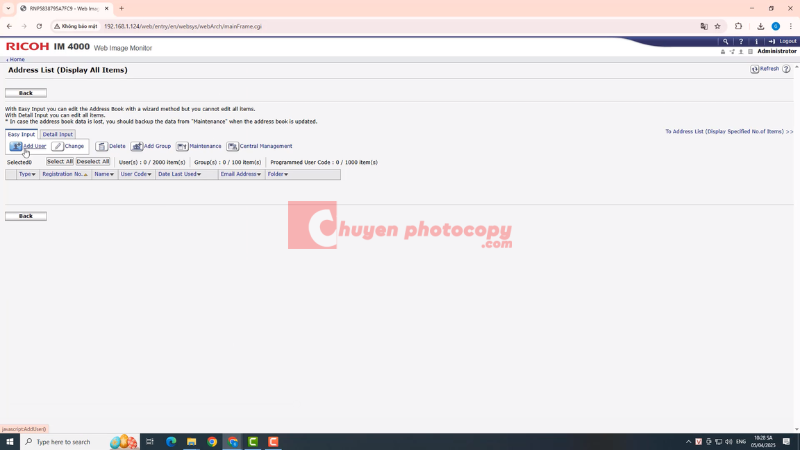Click the not-secure site info chip
The width and height of the screenshot is (800, 450).
tap(76, 27)
